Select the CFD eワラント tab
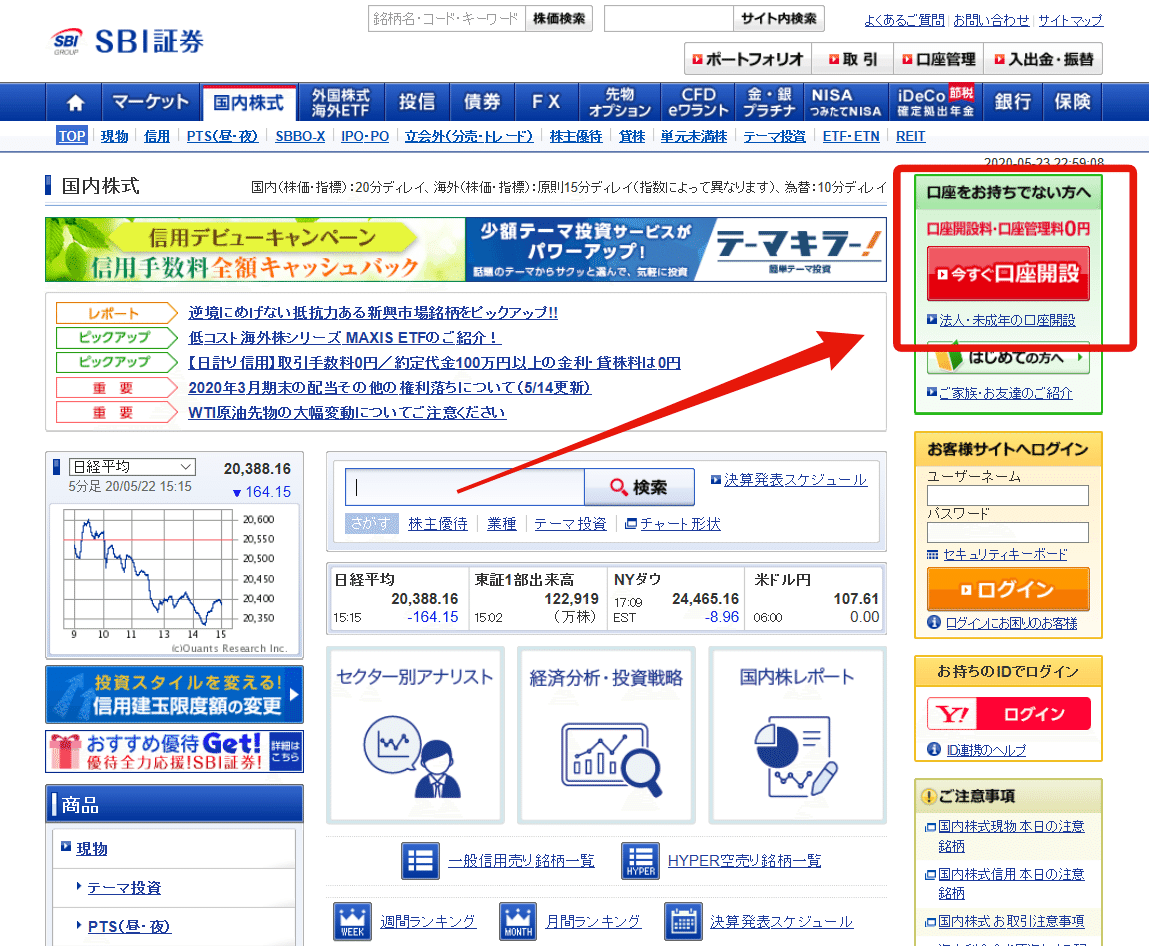Viewport: 1149px width, 946px height. click(x=698, y=102)
